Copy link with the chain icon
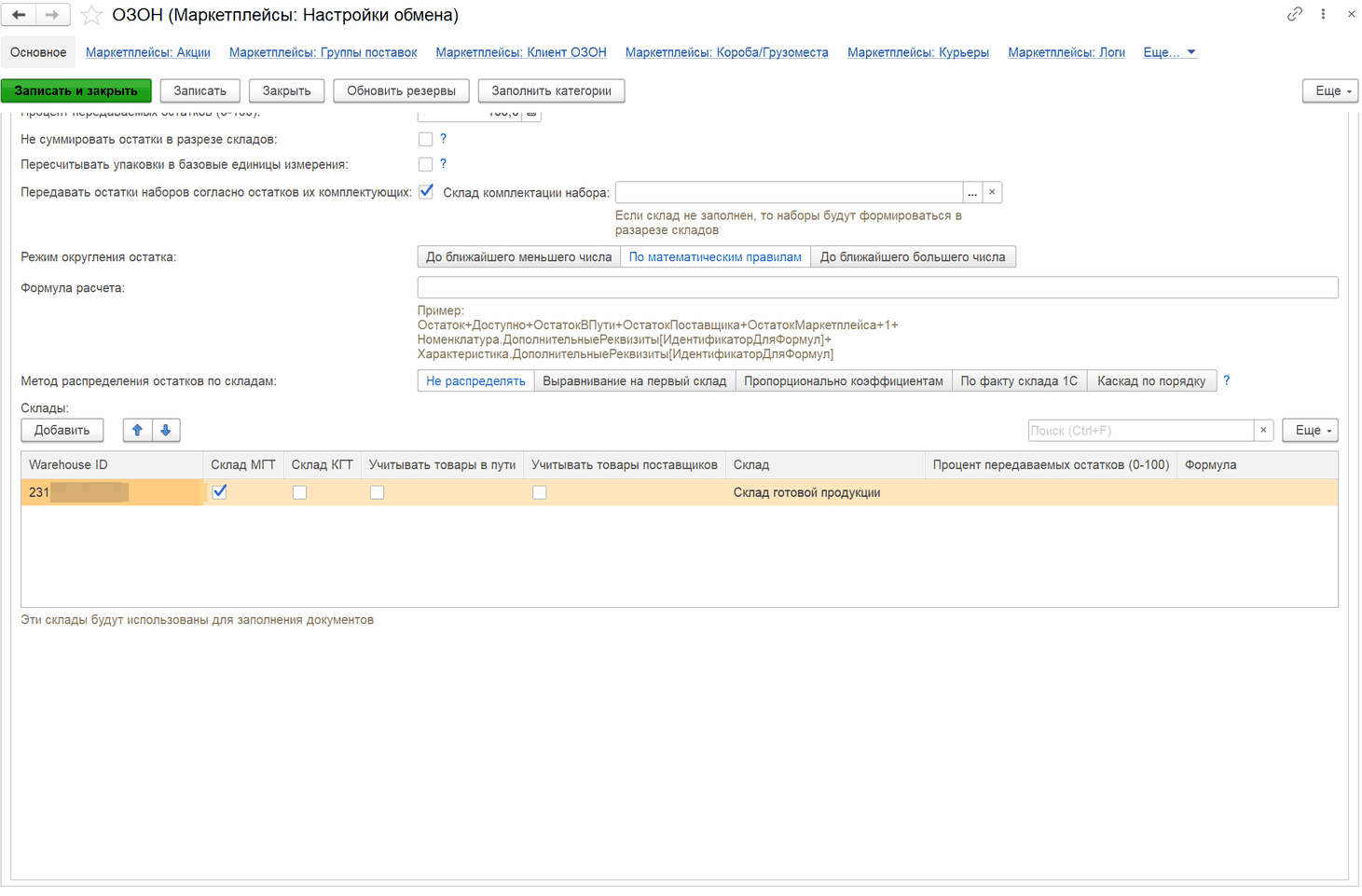The image size is (1362, 896). pyautogui.click(x=1295, y=14)
